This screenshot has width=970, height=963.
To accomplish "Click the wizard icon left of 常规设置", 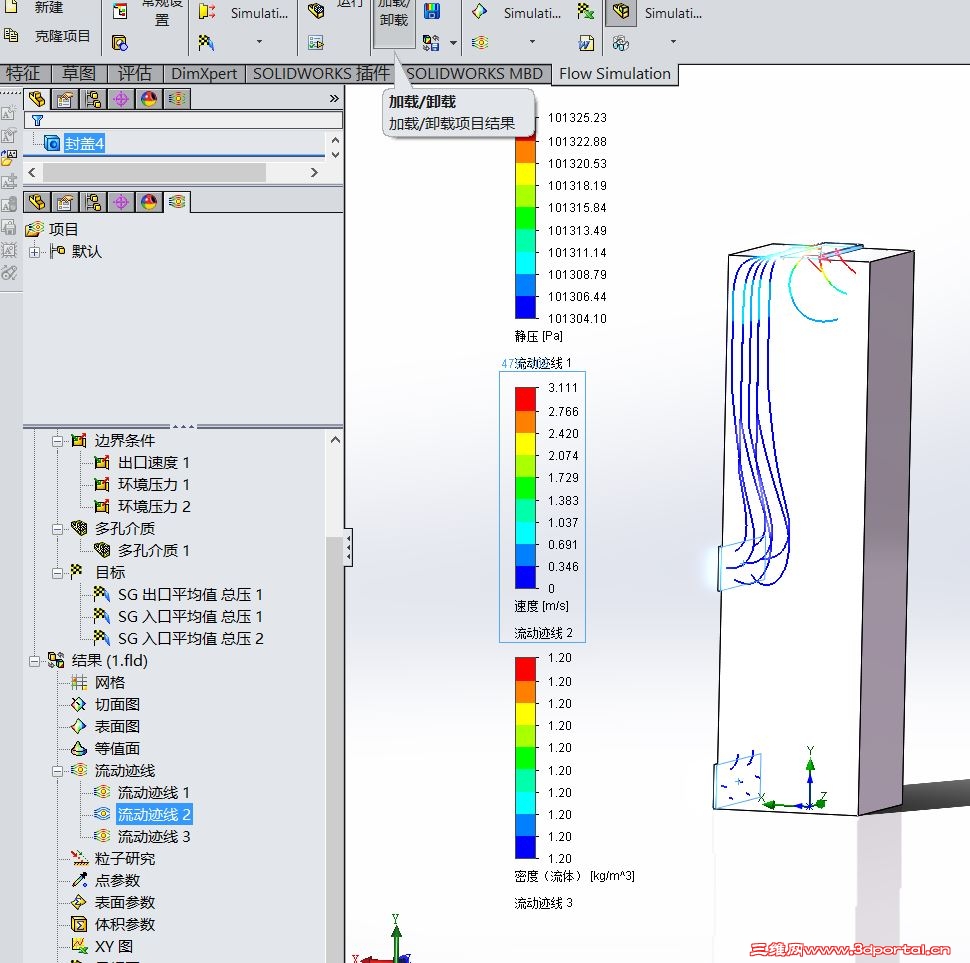I will [120, 11].
